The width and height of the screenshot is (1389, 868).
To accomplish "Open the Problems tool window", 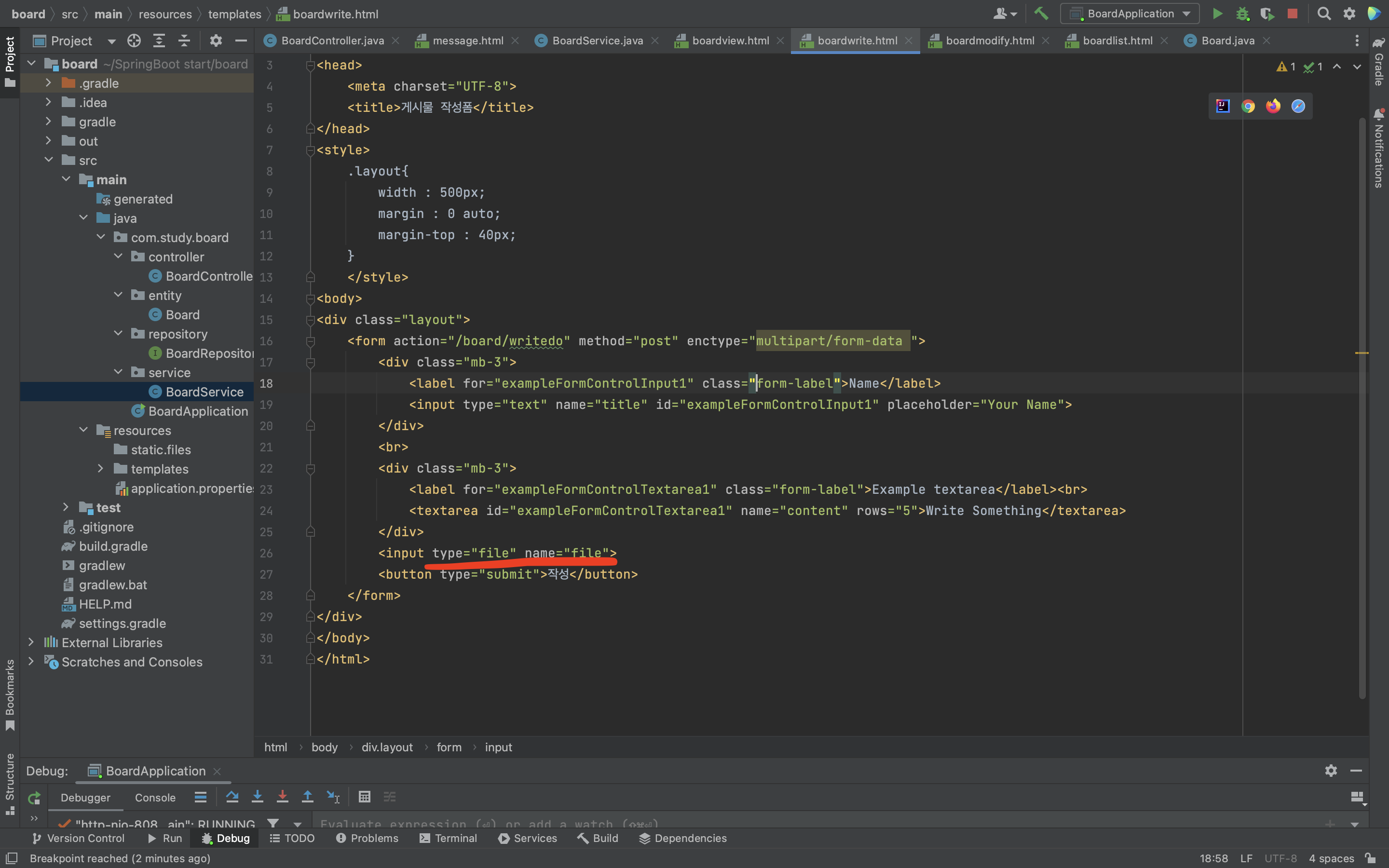I will [x=368, y=838].
